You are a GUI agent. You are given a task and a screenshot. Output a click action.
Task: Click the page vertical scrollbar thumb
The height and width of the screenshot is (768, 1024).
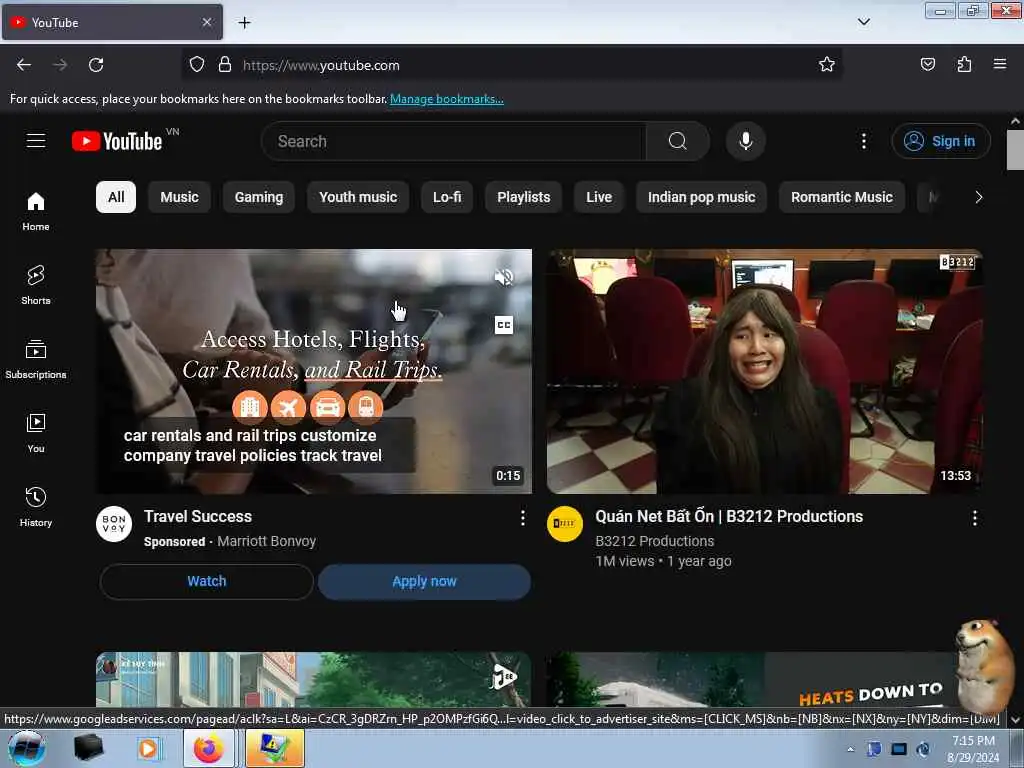coord(1015,150)
